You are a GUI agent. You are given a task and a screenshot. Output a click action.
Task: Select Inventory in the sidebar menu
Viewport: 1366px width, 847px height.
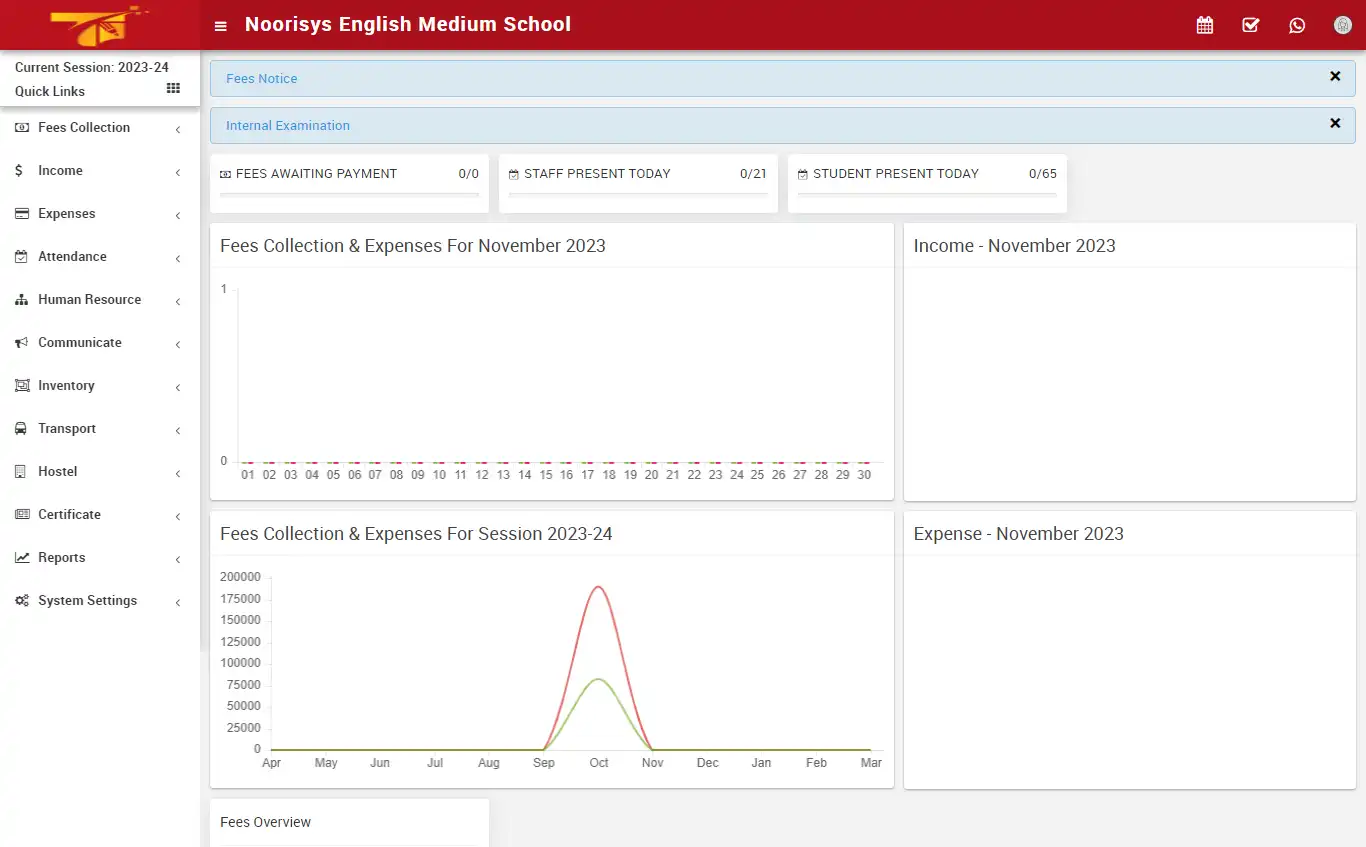(x=66, y=385)
